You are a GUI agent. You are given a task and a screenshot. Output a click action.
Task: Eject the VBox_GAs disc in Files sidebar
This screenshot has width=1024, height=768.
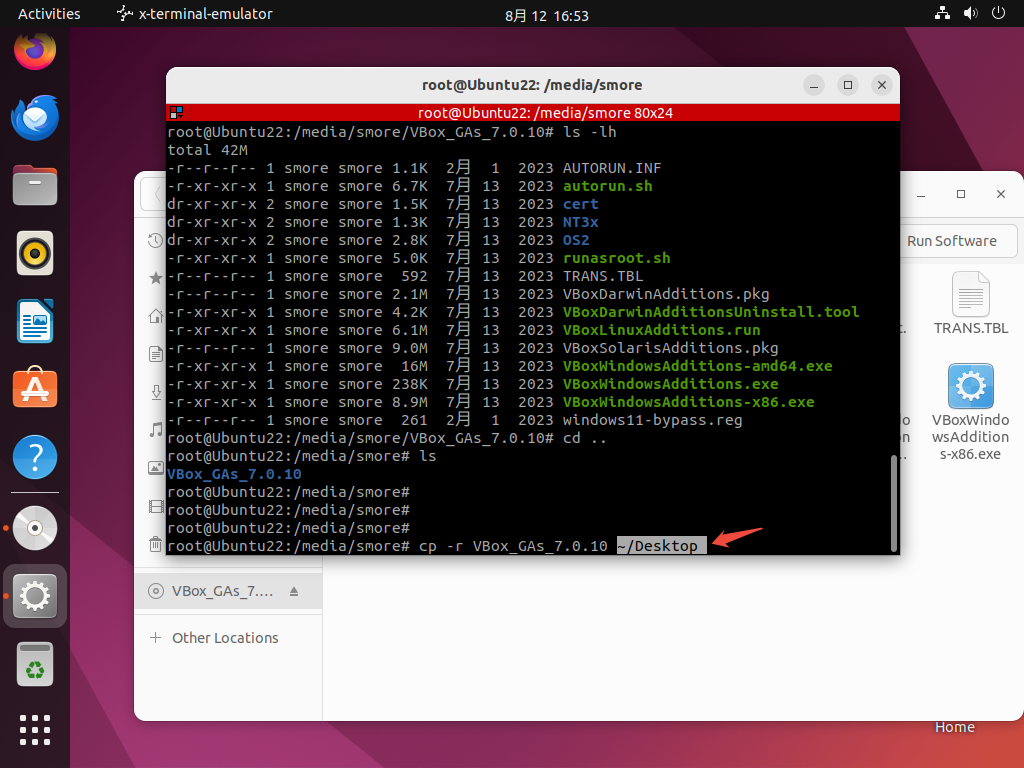pos(294,591)
